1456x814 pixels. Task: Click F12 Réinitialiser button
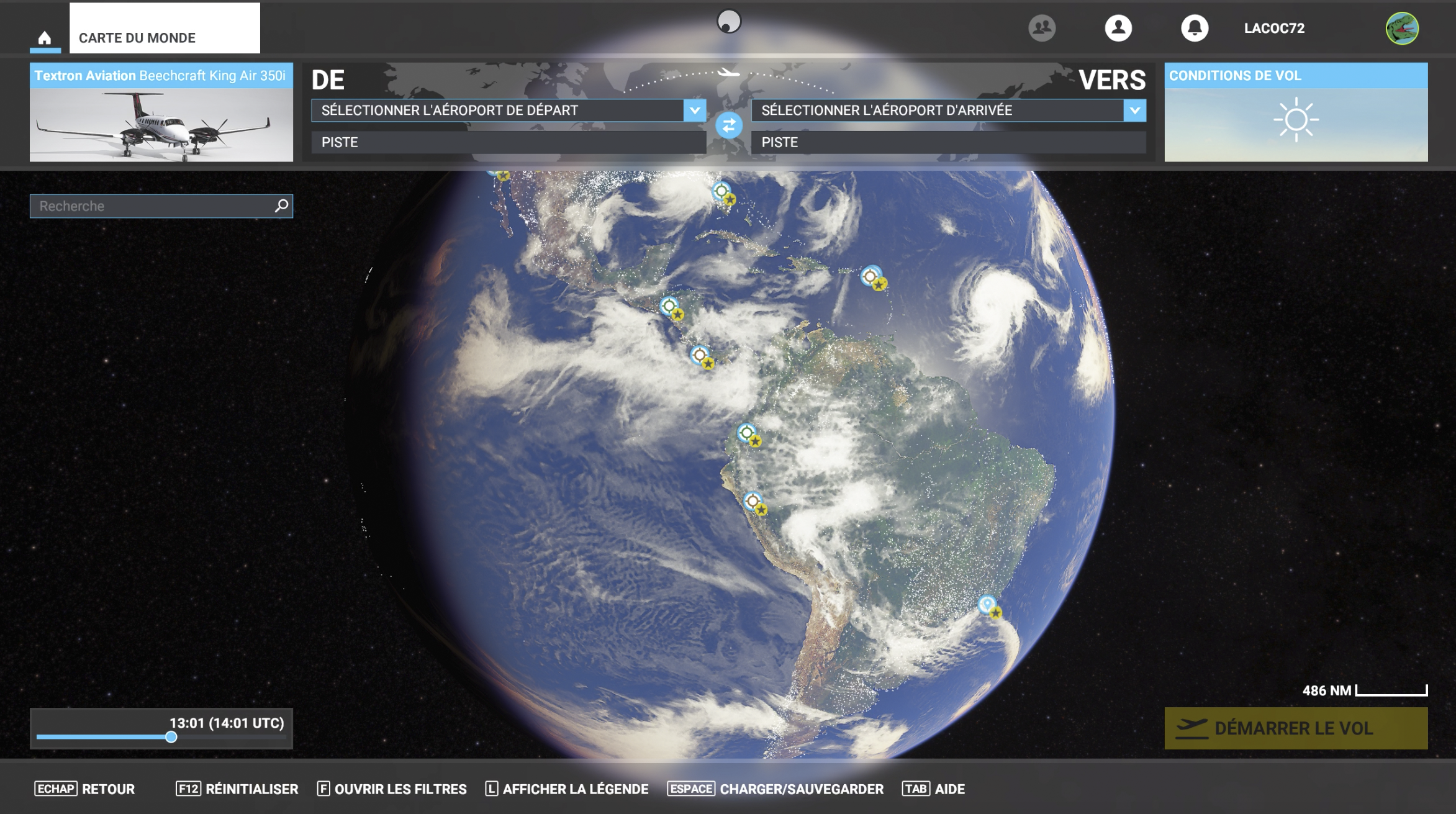[237, 789]
